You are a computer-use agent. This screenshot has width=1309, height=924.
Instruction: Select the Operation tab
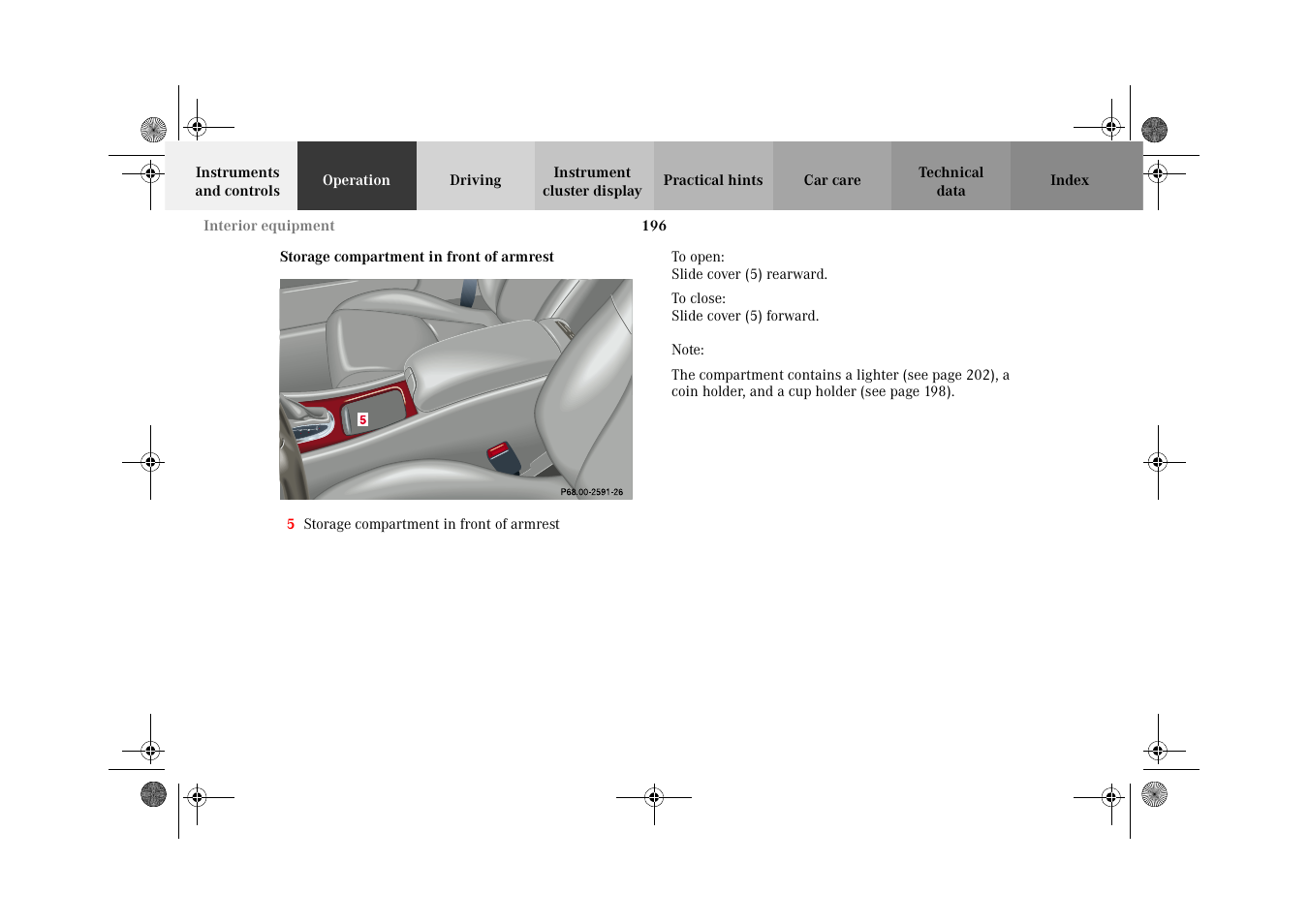coord(357,176)
